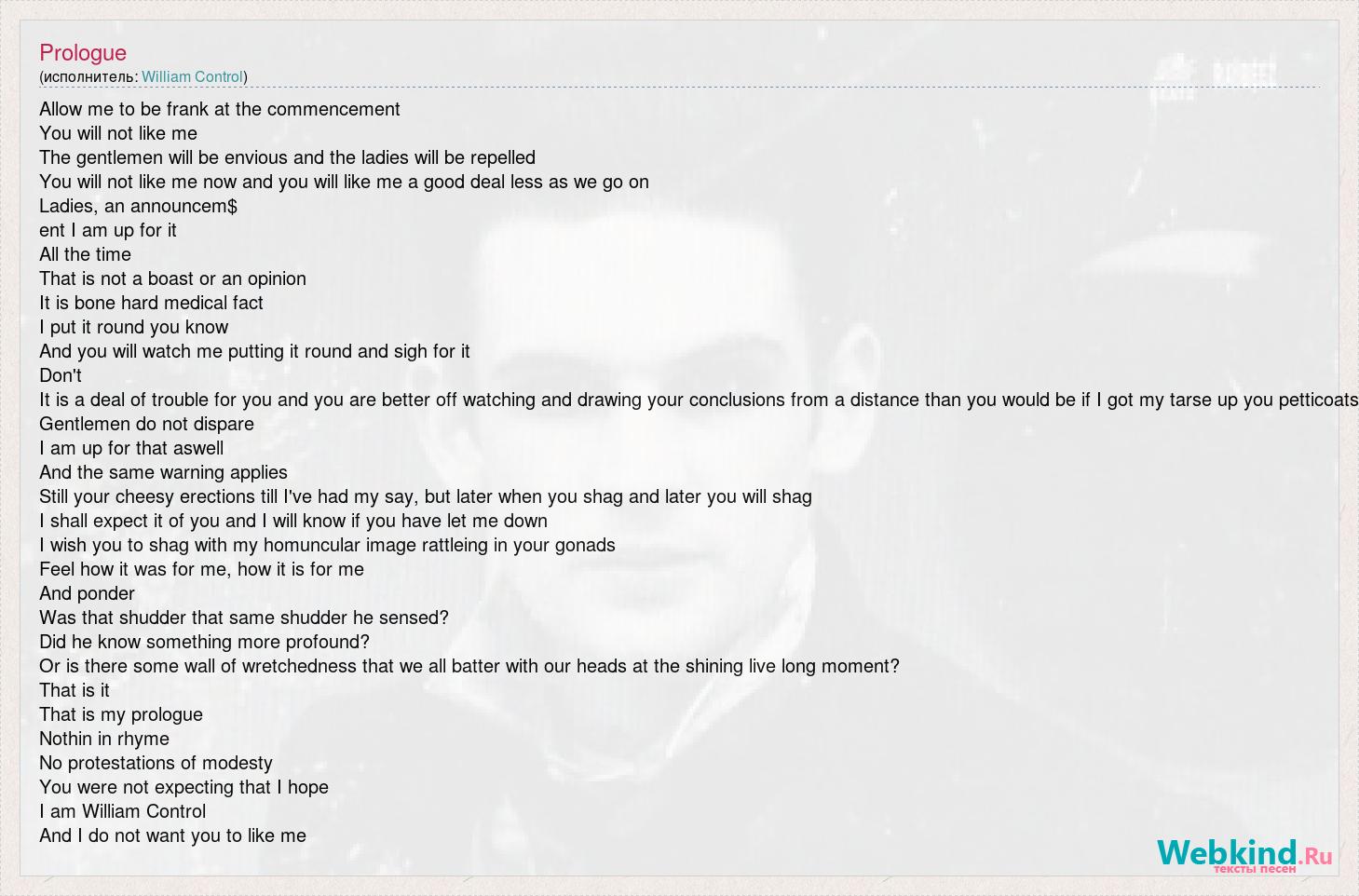
Task: Click 'I put it round you know' line
Action: tap(133, 327)
